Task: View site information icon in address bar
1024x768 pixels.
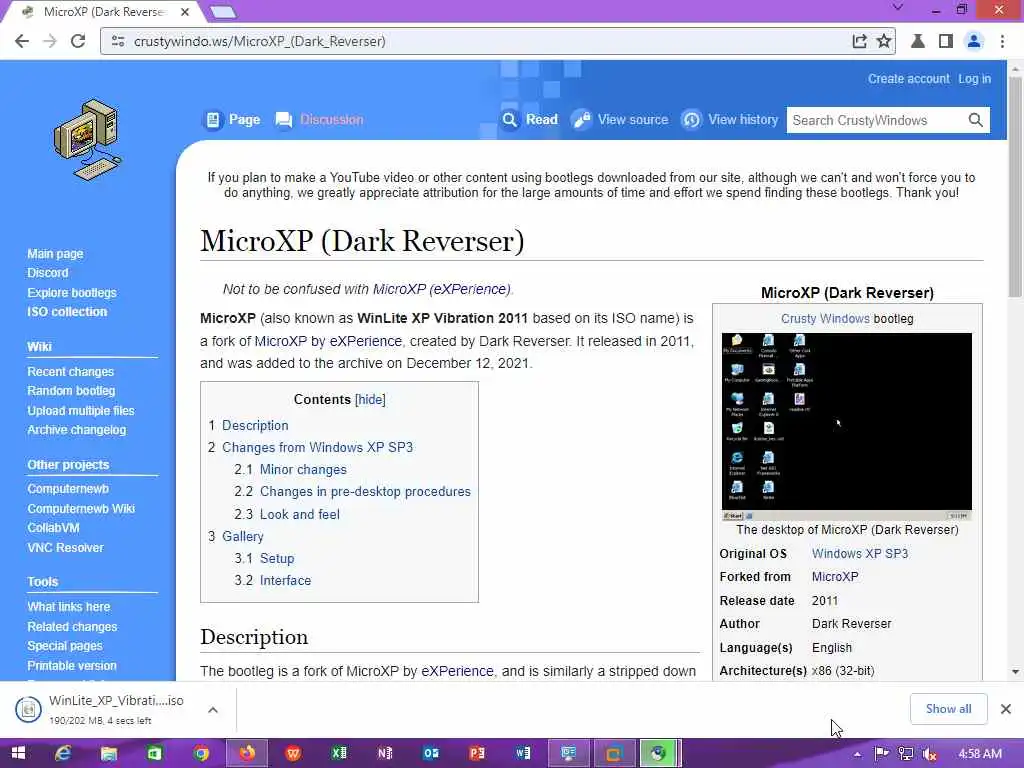Action: 118,41
